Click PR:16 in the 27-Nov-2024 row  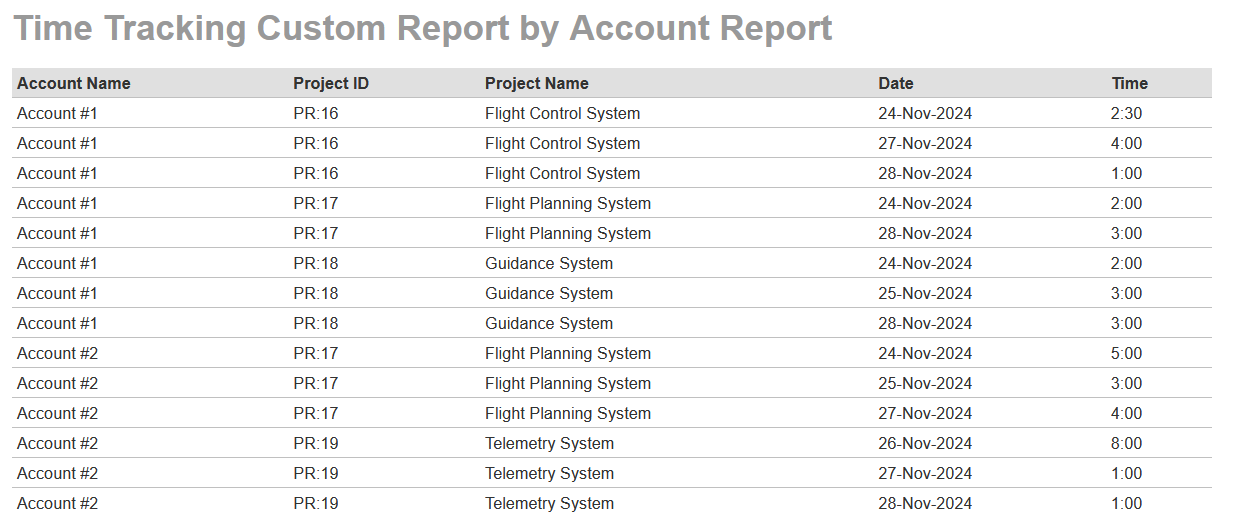pyautogui.click(x=316, y=144)
